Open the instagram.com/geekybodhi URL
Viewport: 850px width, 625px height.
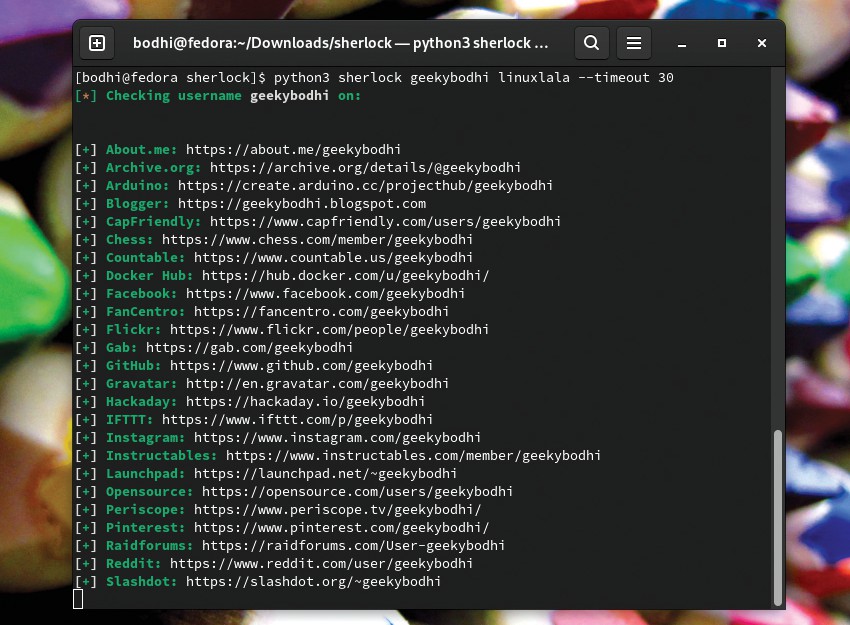pos(337,437)
